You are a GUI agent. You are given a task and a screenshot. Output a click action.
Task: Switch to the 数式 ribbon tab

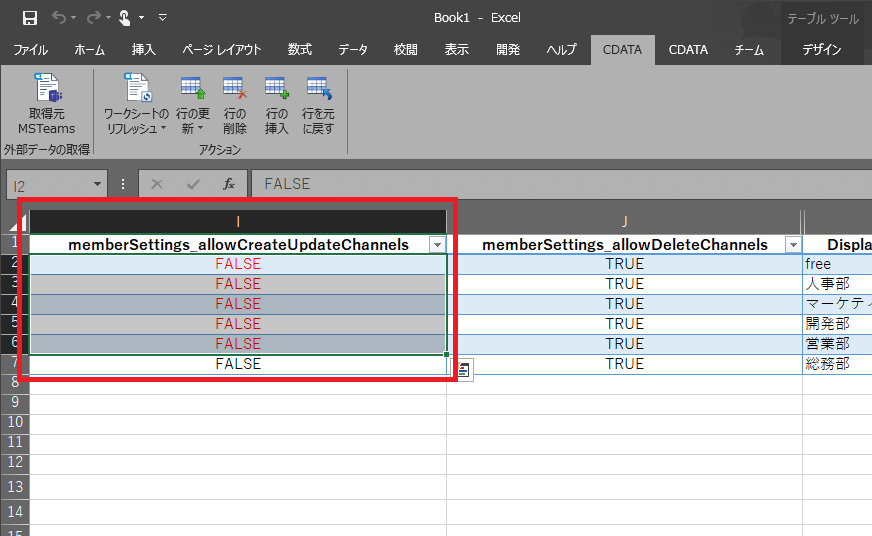point(300,49)
